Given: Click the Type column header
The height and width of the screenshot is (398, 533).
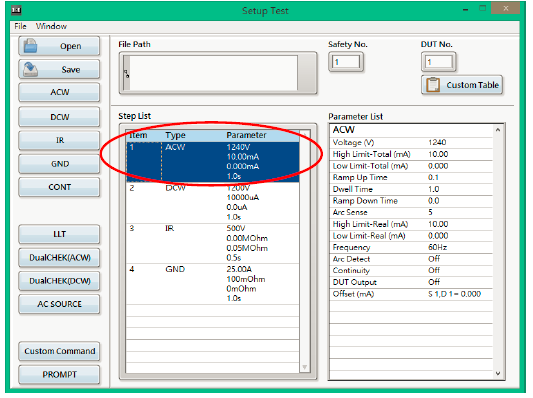Looking at the screenshot, I should [x=175, y=135].
